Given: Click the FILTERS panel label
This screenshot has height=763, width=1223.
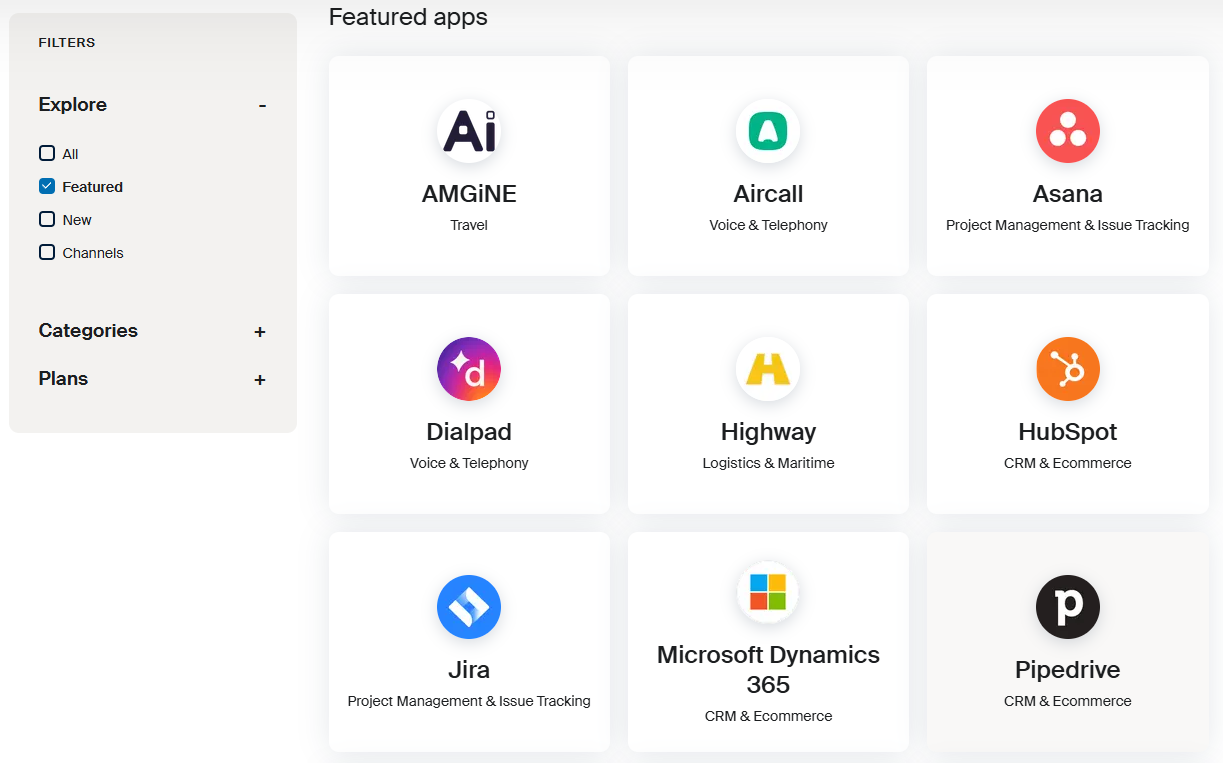Looking at the screenshot, I should coord(67,43).
